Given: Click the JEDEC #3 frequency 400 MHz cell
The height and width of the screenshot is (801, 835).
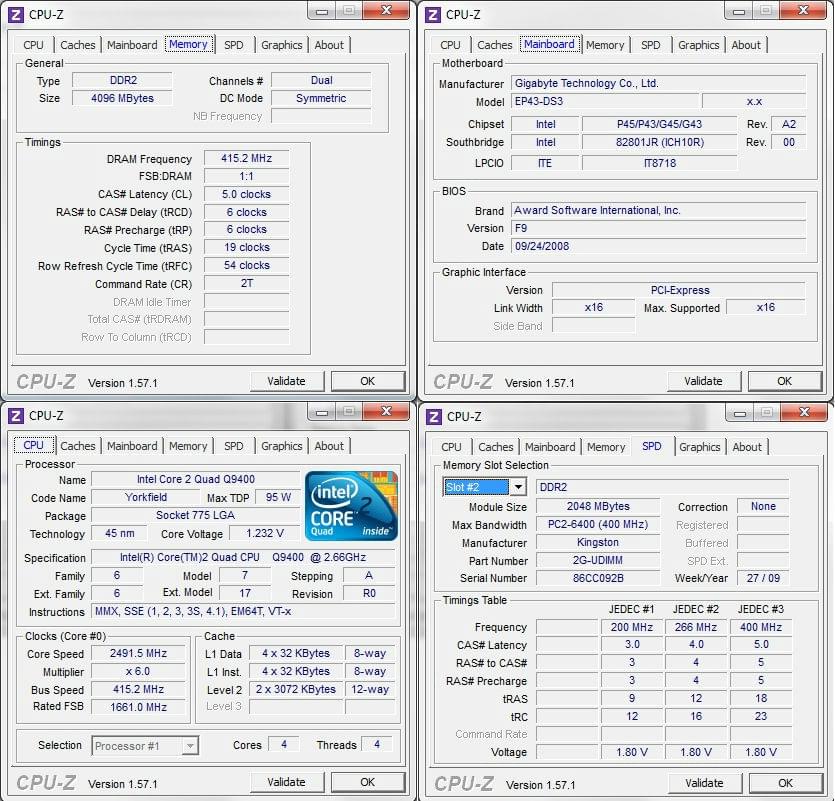Looking at the screenshot, I should (x=761, y=627).
